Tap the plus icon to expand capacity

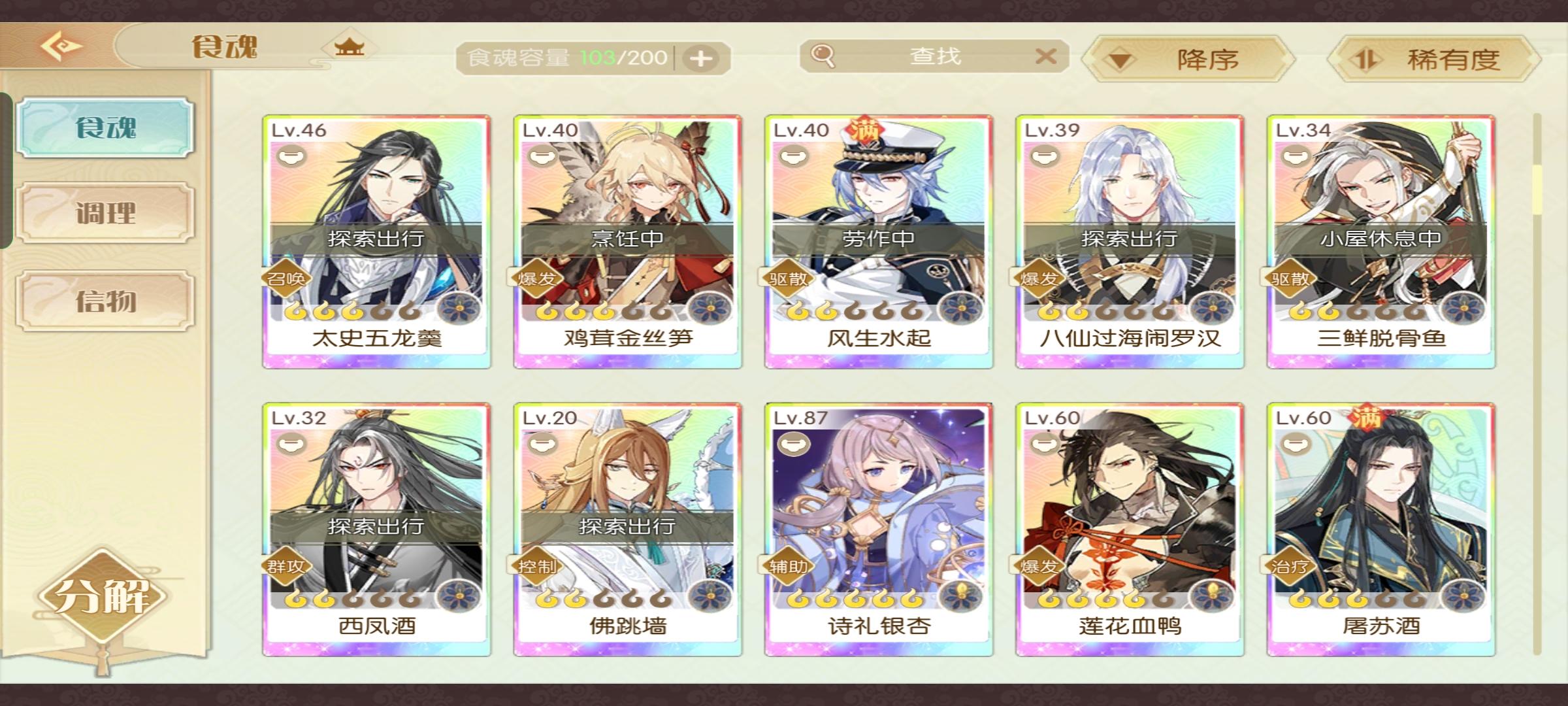coord(701,59)
